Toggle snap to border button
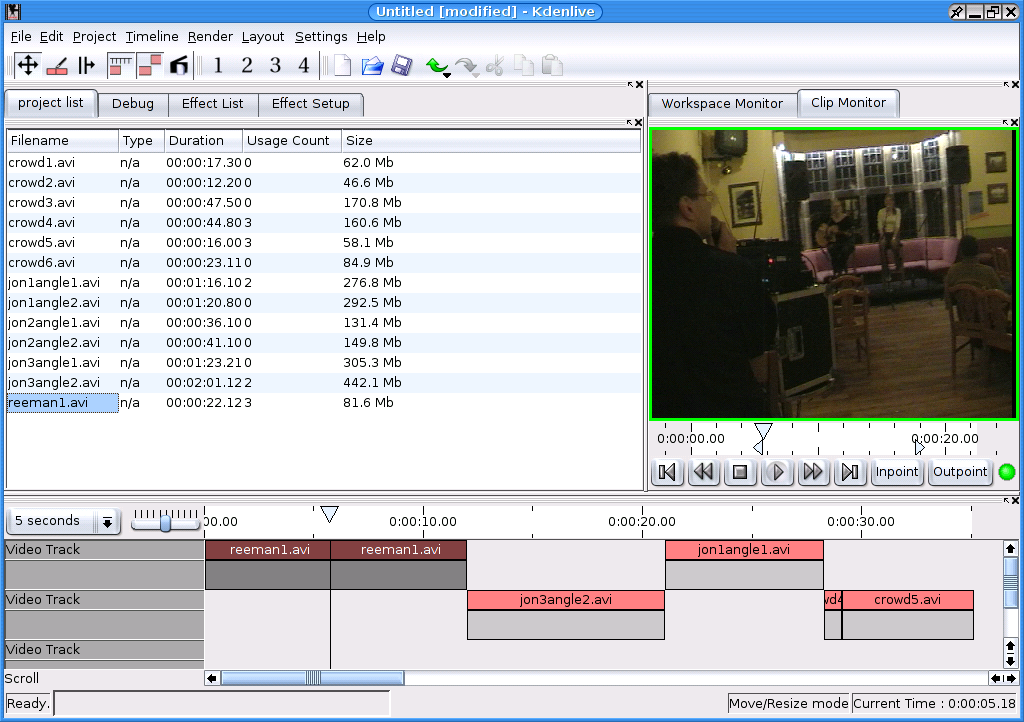This screenshot has width=1024, height=722. (x=149, y=66)
